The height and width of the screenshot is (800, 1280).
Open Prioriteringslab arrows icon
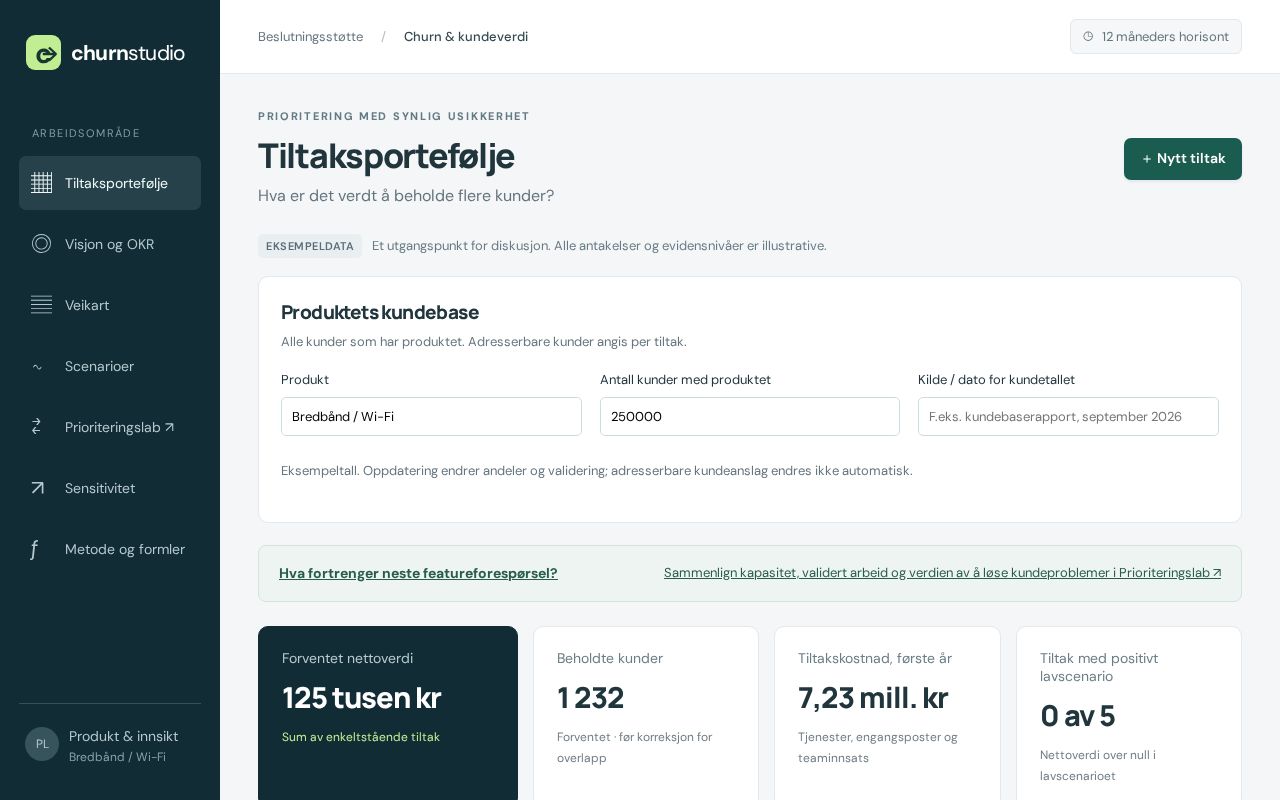pyautogui.click(x=37, y=427)
